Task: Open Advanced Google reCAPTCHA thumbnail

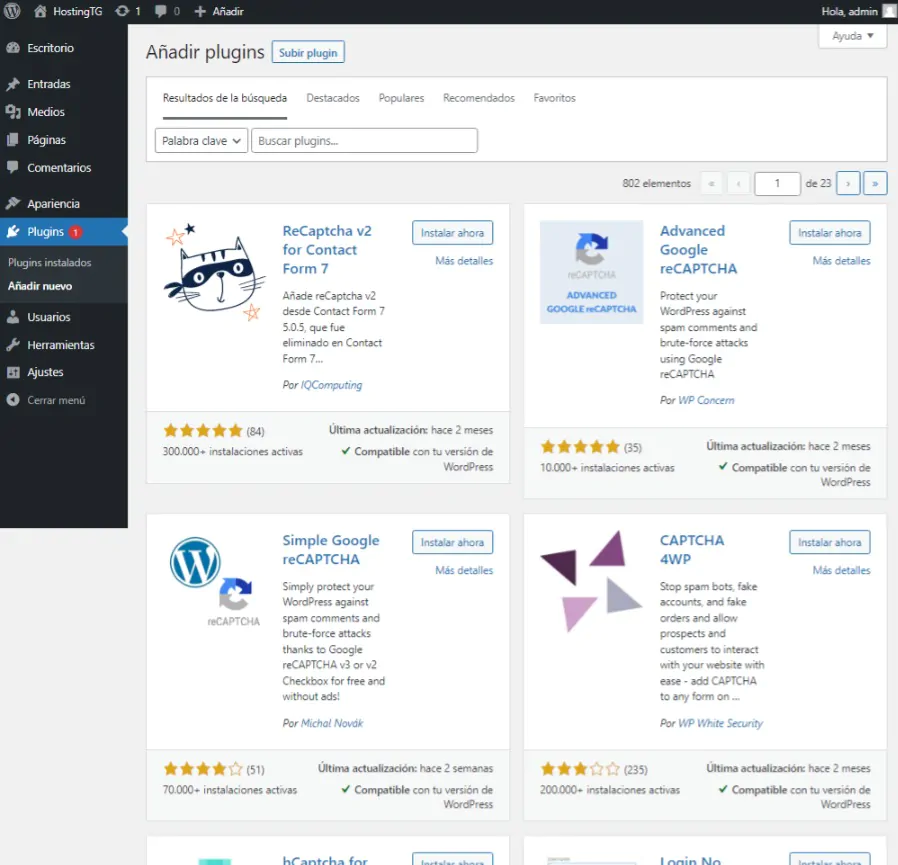Action: [x=592, y=272]
